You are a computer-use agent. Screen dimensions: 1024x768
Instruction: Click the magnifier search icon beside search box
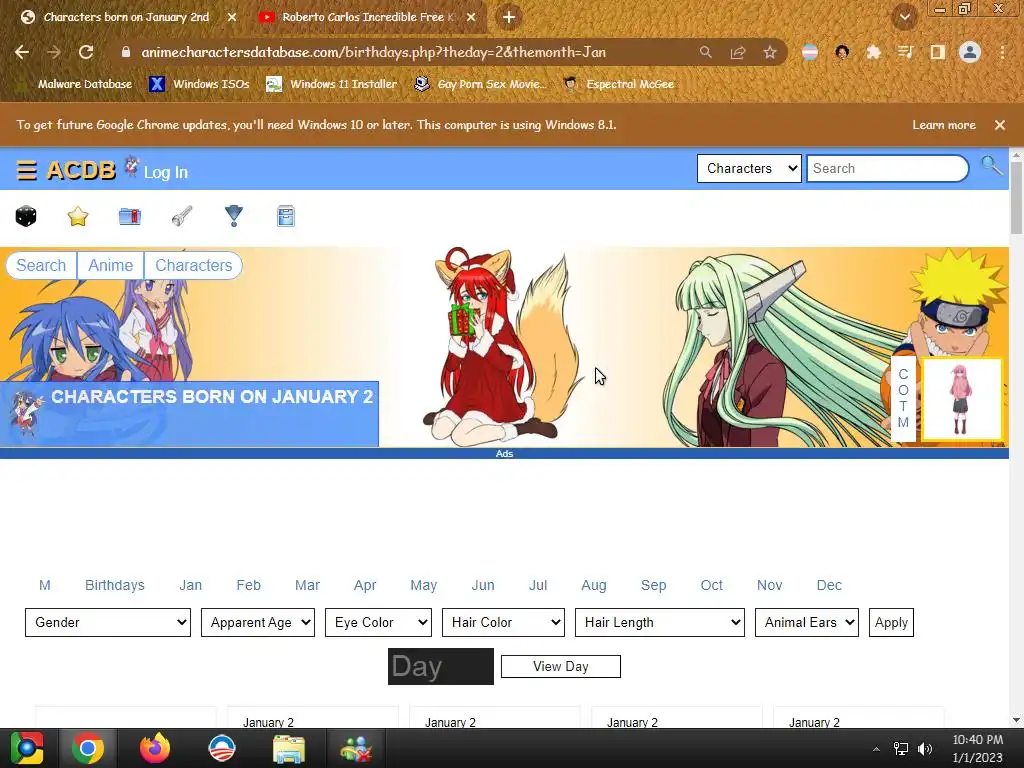point(991,166)
